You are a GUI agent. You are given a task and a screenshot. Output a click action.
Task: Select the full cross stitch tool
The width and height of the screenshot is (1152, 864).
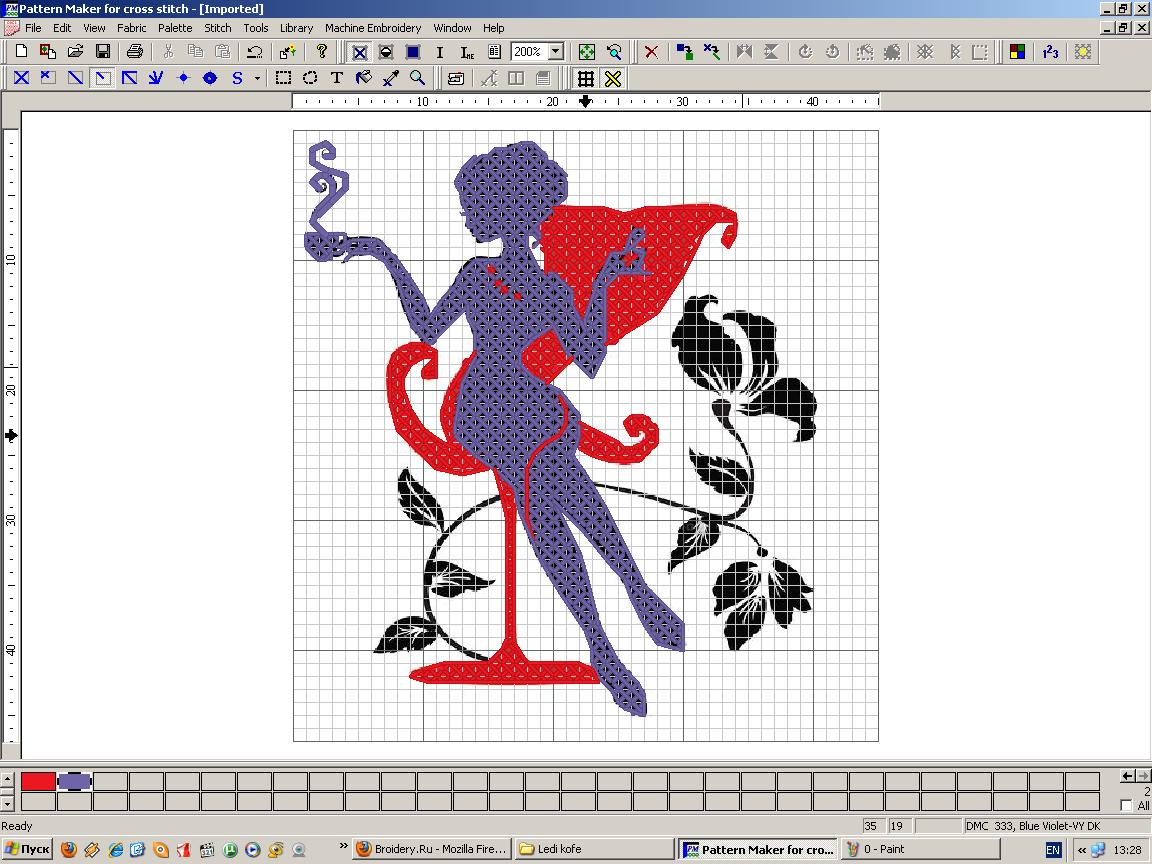point(20,78)
